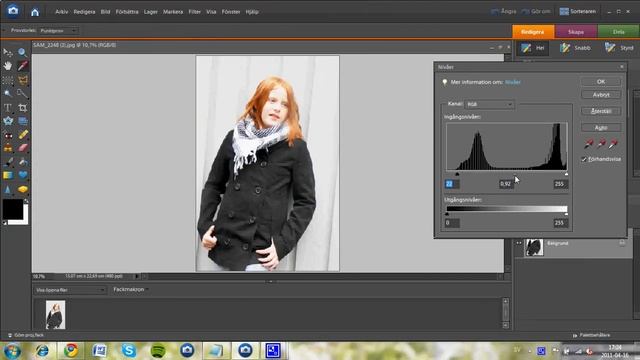This screenshot has height=360, width=640.
Task: Switch to Snabb edit mode
Action: 575,48
